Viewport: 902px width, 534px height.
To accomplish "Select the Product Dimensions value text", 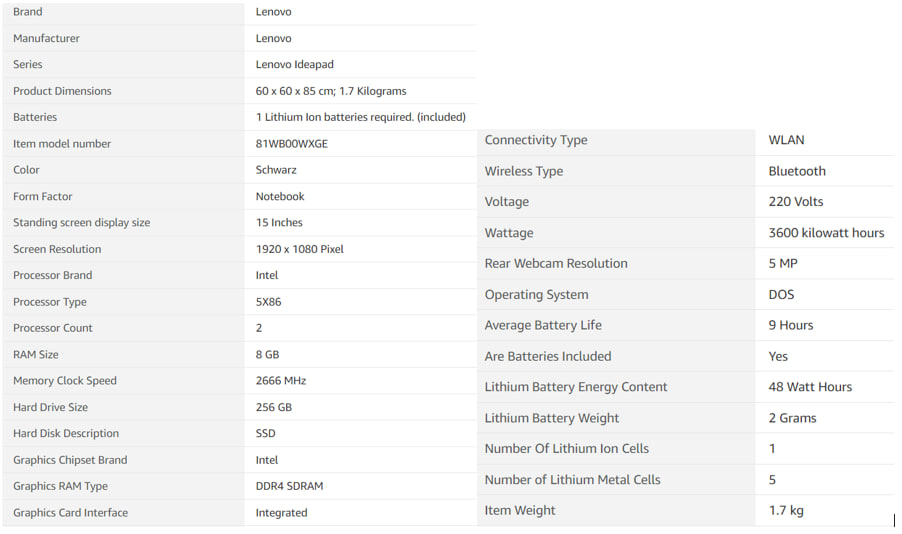I will [331, 91].
